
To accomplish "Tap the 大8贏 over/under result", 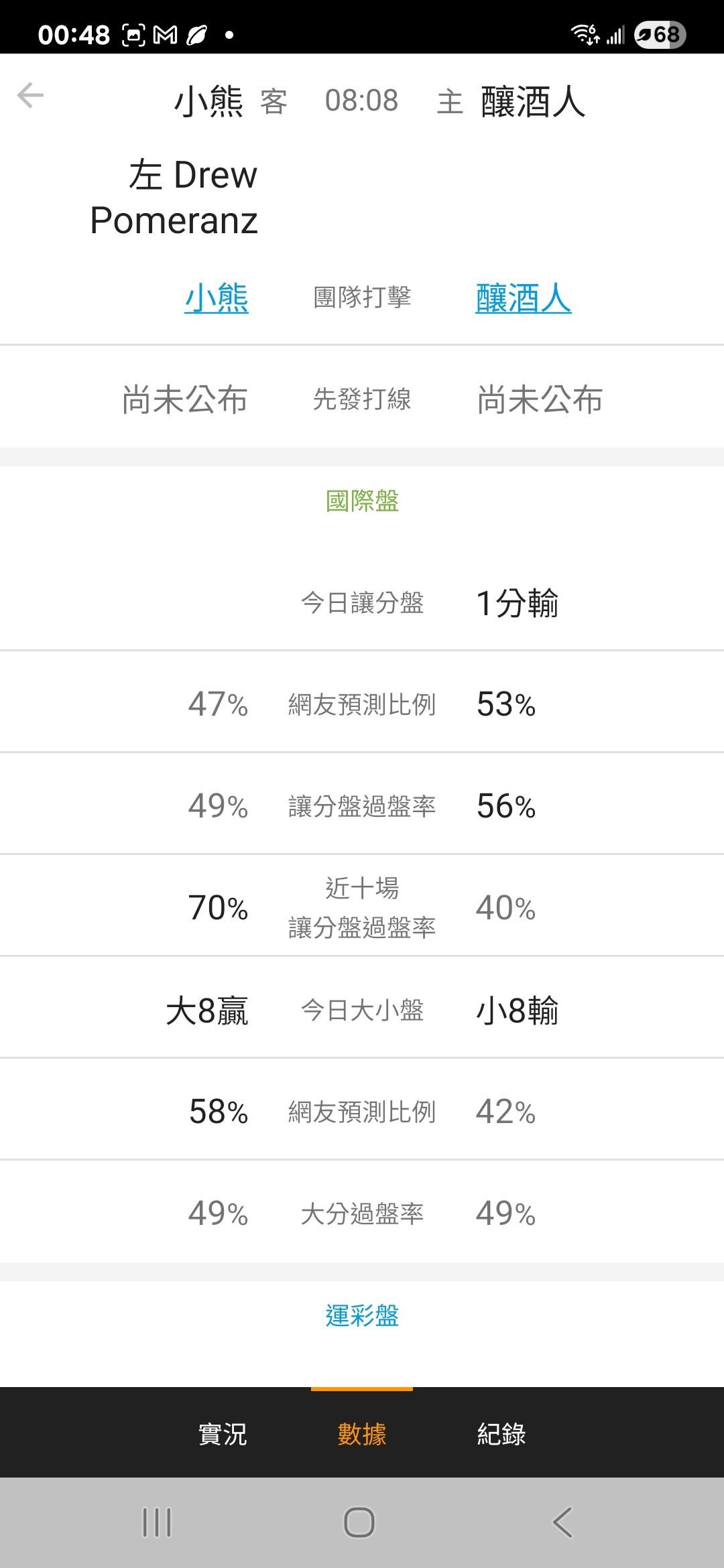I will click(207, 1010).
